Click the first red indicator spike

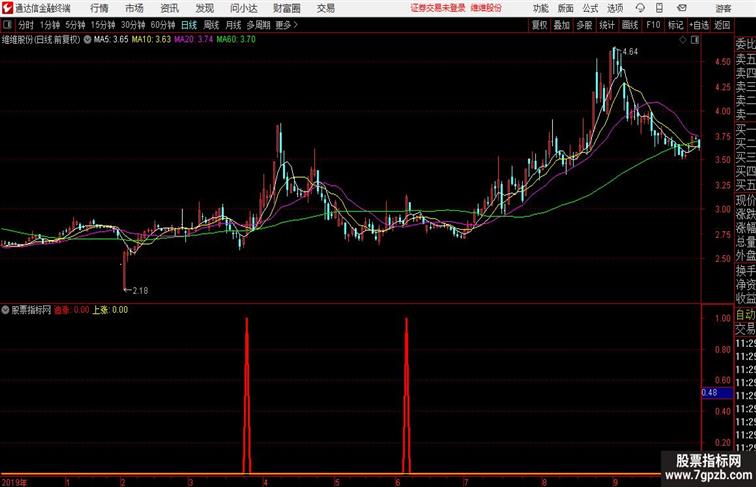(x=247, y=395)
